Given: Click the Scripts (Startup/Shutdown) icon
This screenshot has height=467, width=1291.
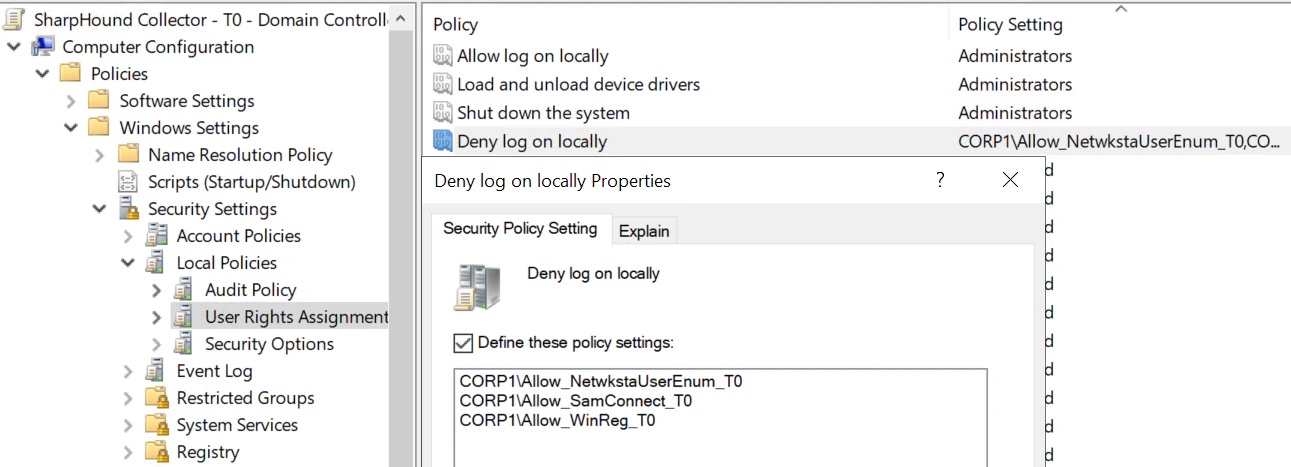Looking at the screenshot, I should [127, 182].
